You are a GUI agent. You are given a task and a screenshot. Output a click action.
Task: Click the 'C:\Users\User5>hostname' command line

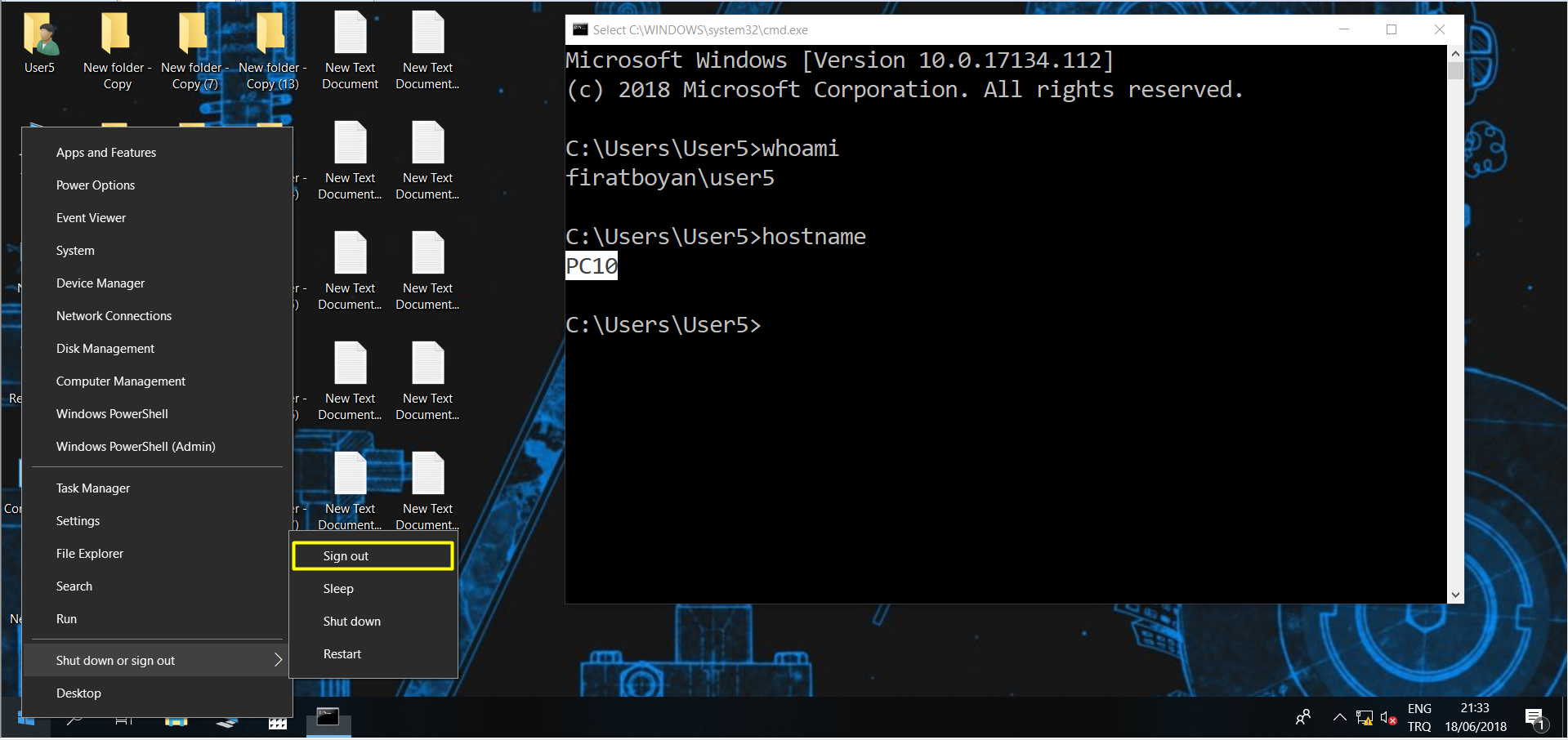tap(716, 237)
